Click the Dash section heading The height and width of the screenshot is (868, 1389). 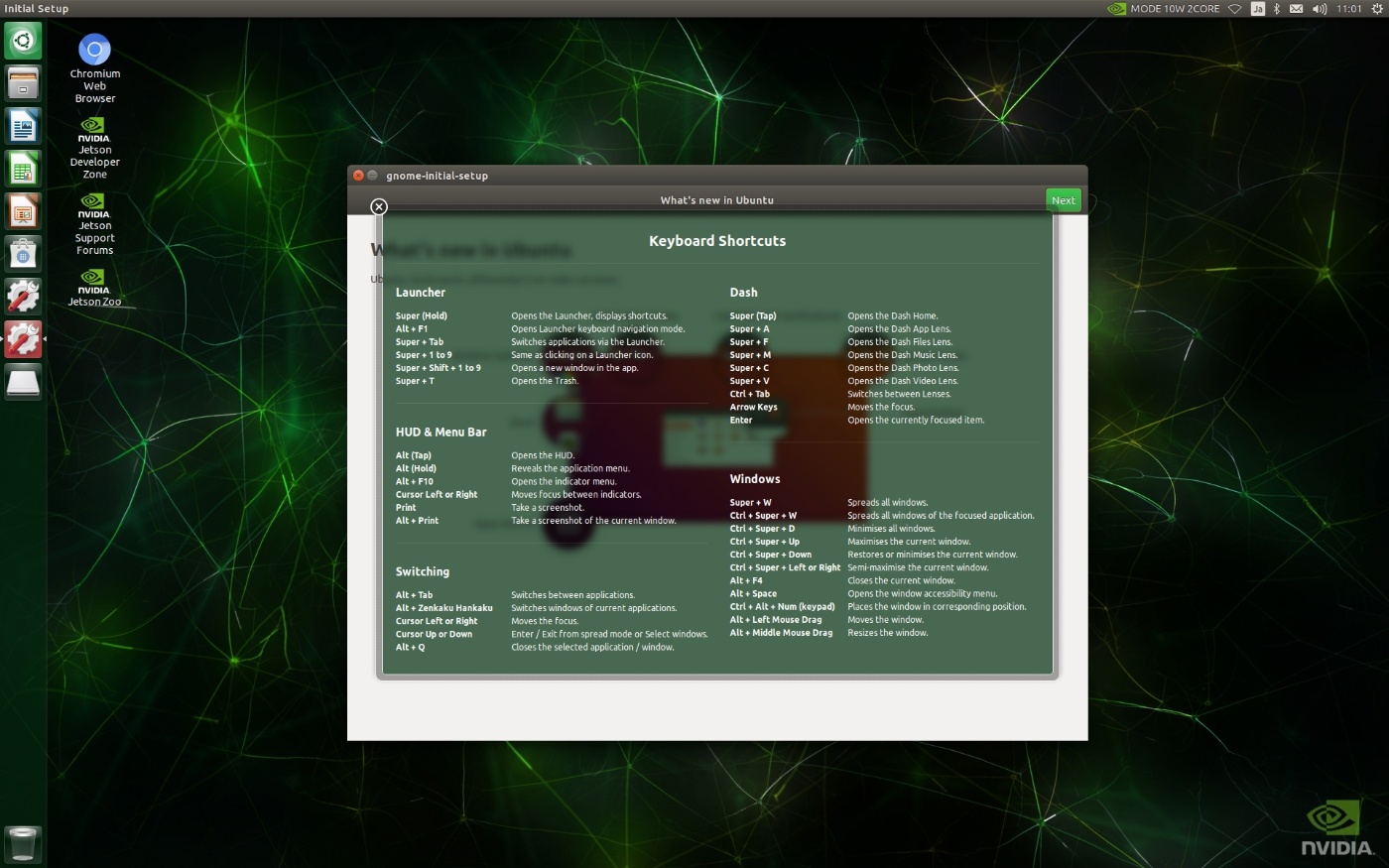(743, 293)
